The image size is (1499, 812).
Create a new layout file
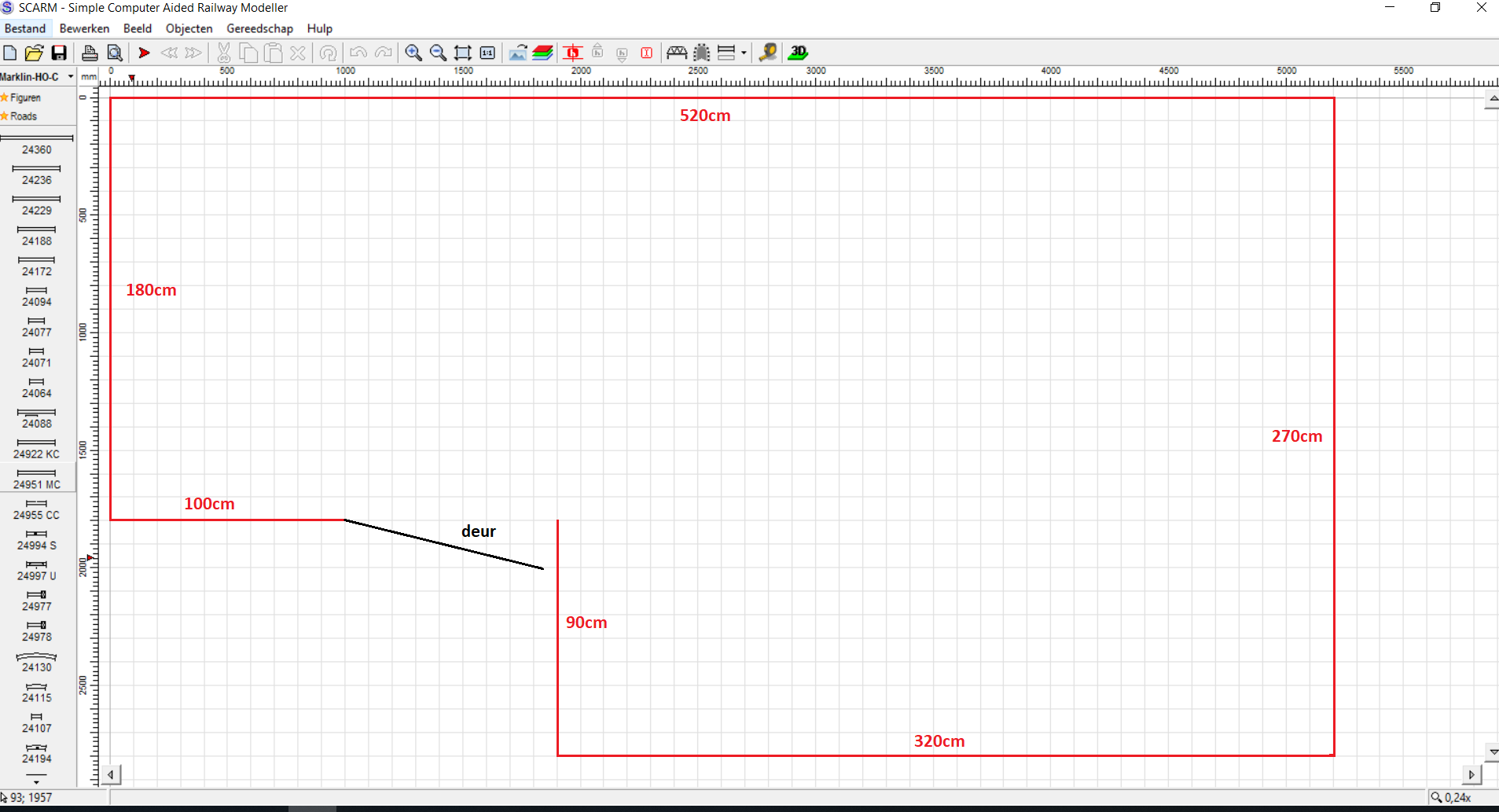(x=10, y=53)
